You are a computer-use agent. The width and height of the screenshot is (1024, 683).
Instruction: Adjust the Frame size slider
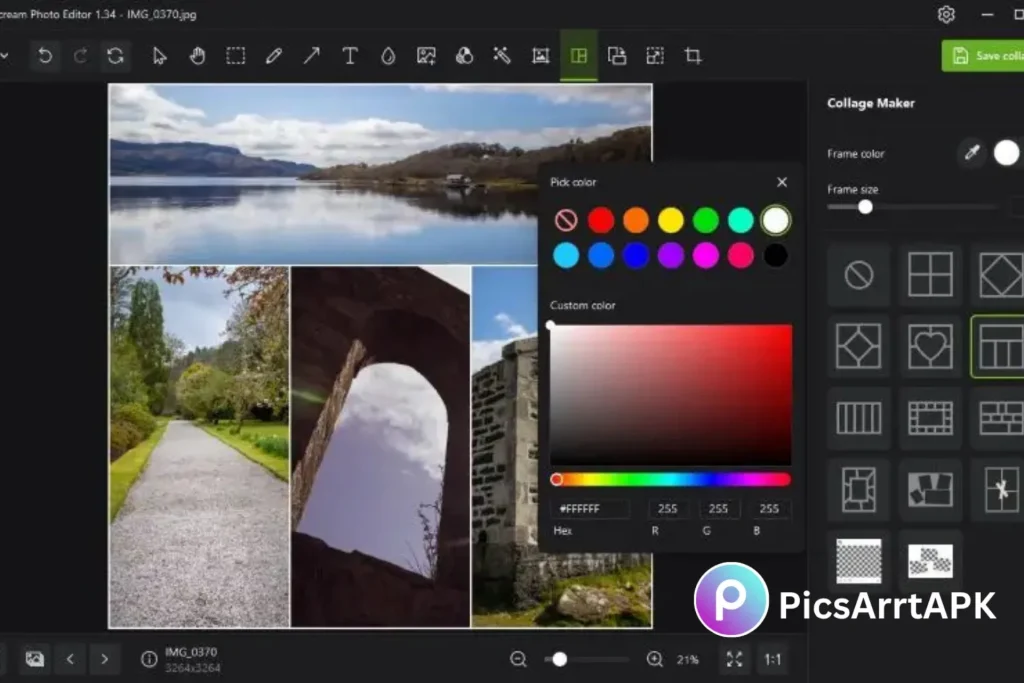(x=866, y=207)
